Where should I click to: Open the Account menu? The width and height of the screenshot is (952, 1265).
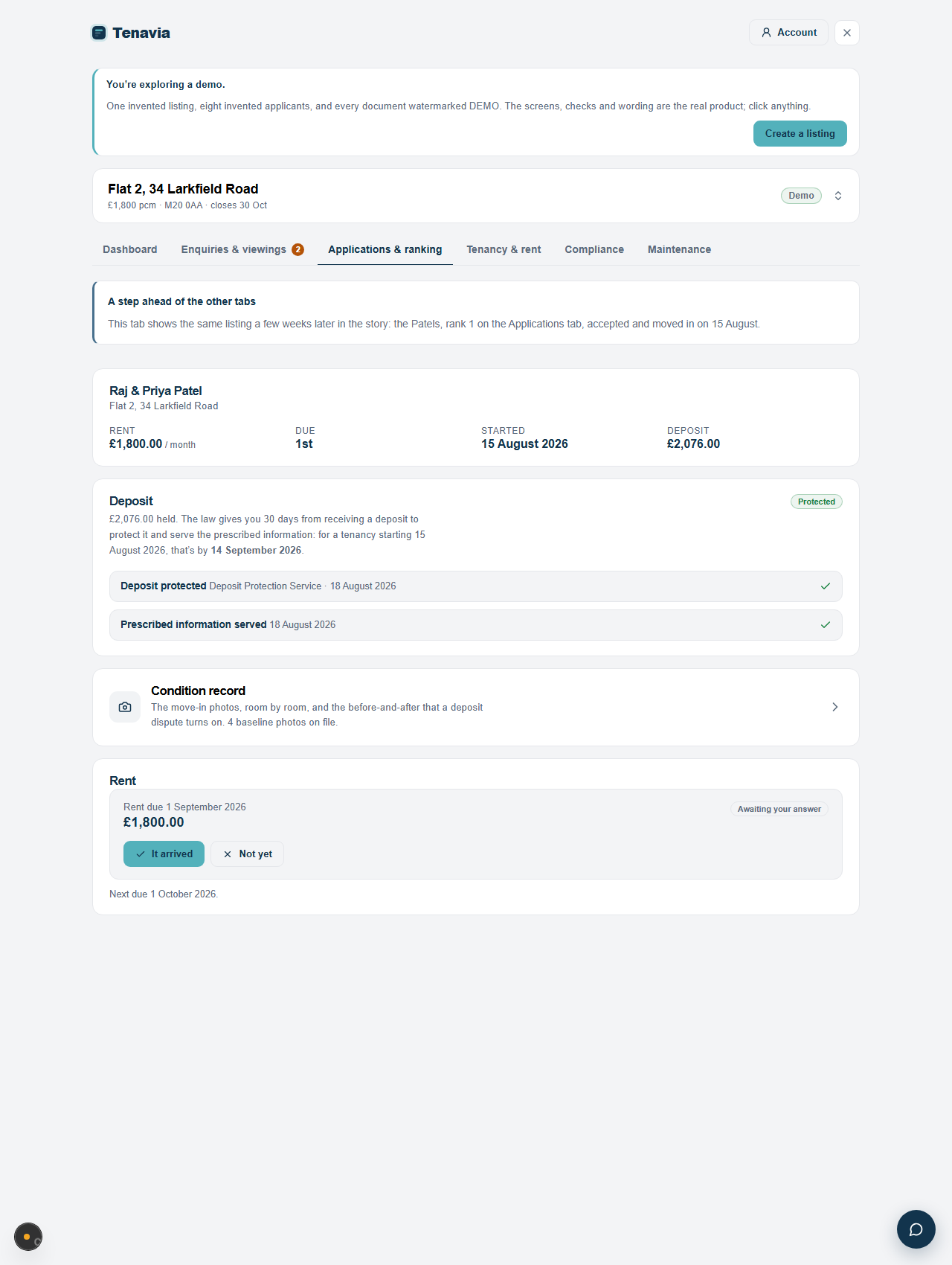788,33
